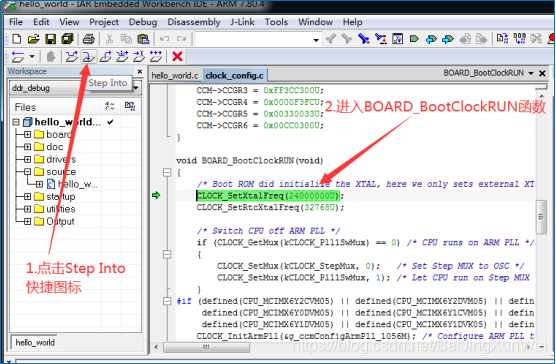Screen dimensions: 556x364
Task: Toggle bookmark with the green flag icon
Action: (414, 39)
